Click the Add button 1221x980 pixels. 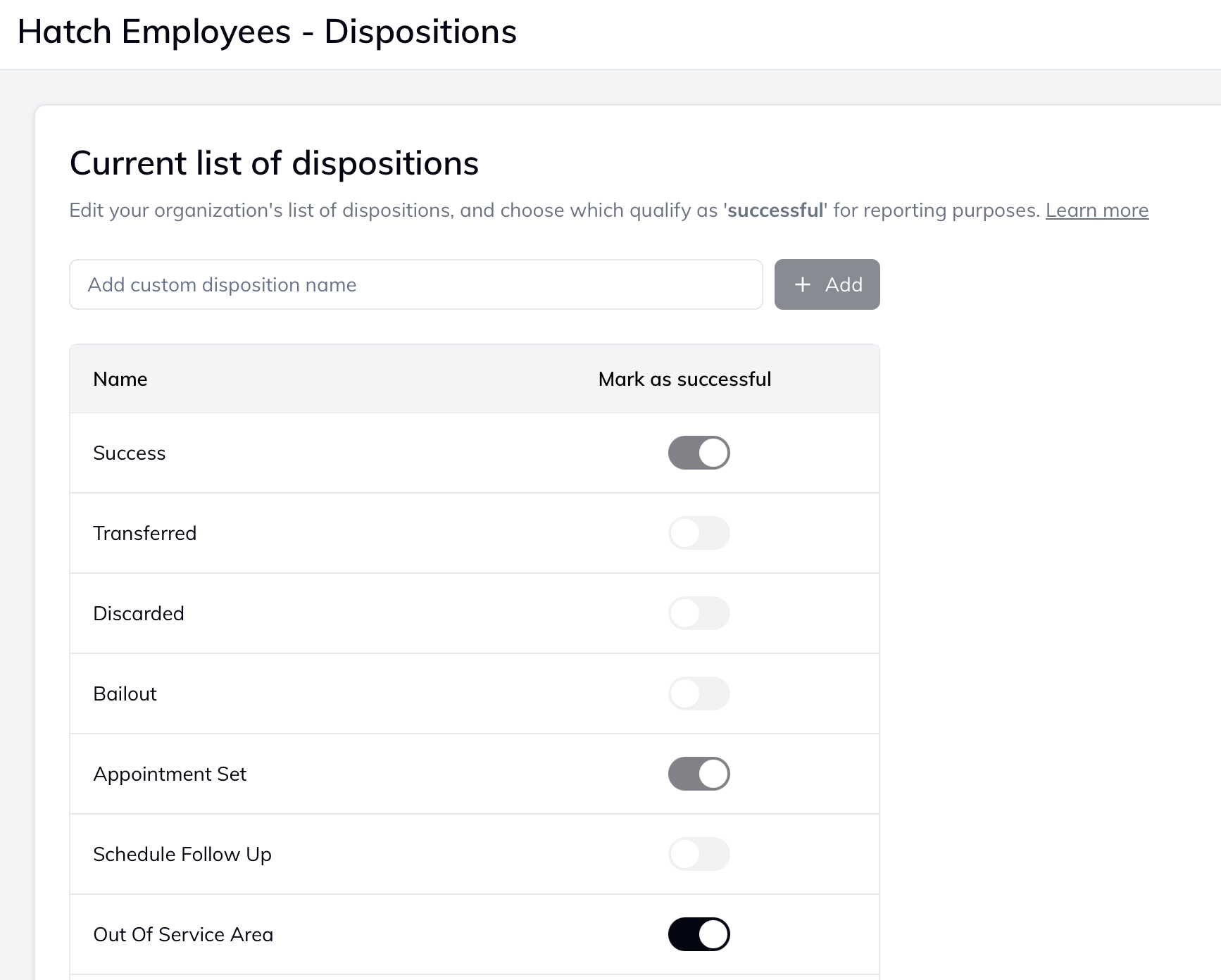pos(827,284)
